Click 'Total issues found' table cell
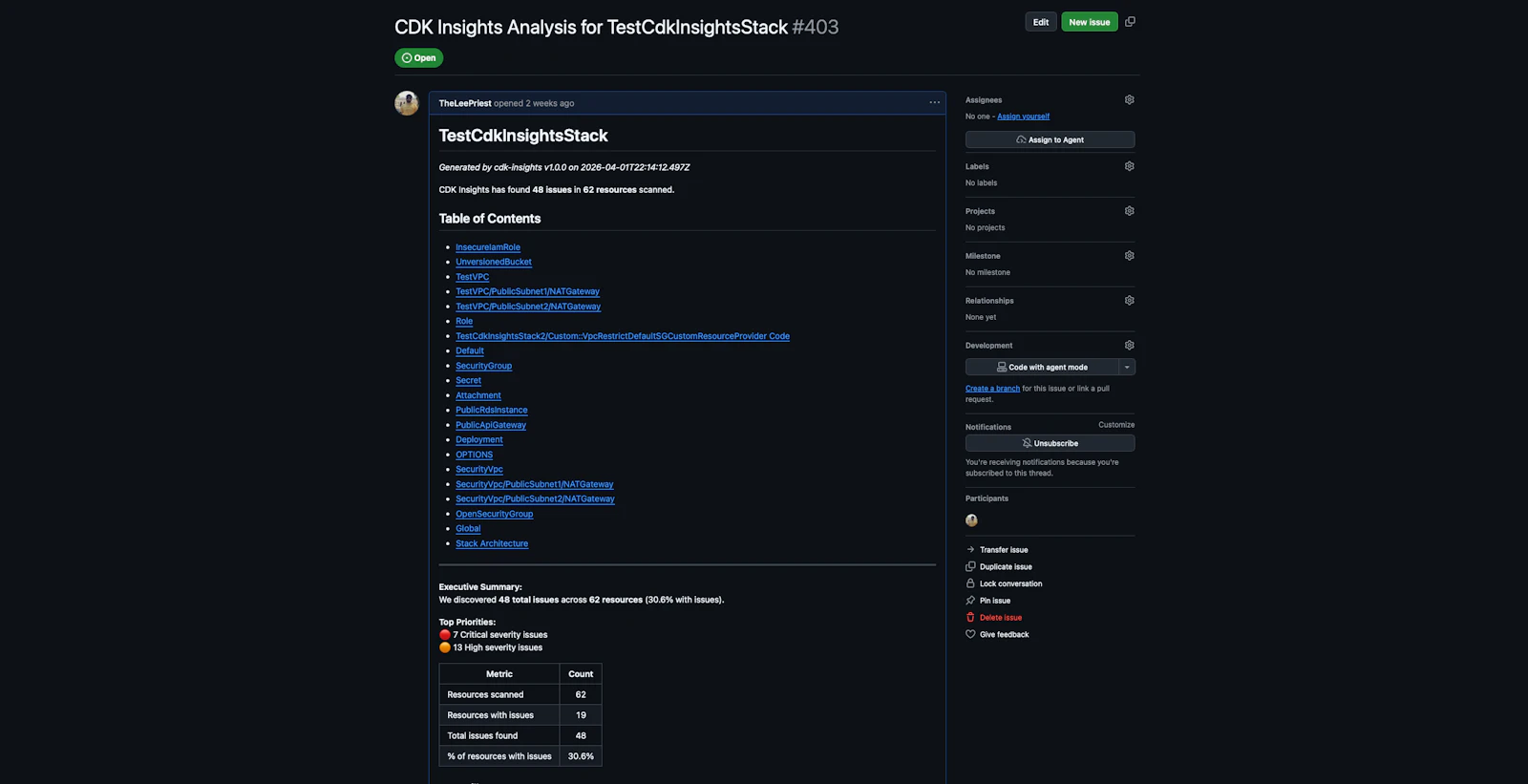 499,736
